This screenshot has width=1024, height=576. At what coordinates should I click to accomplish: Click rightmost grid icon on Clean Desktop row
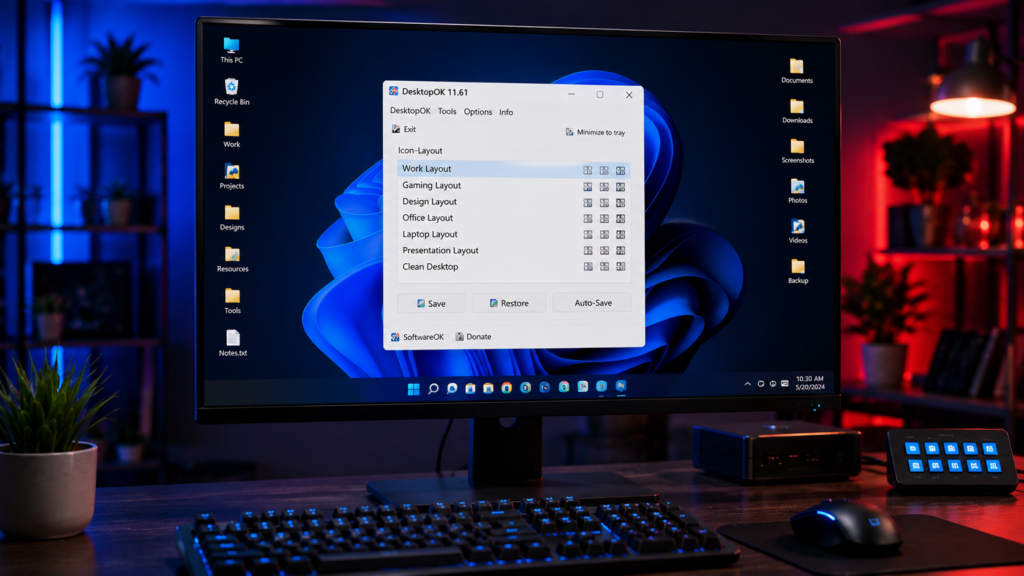pos(620,266)
